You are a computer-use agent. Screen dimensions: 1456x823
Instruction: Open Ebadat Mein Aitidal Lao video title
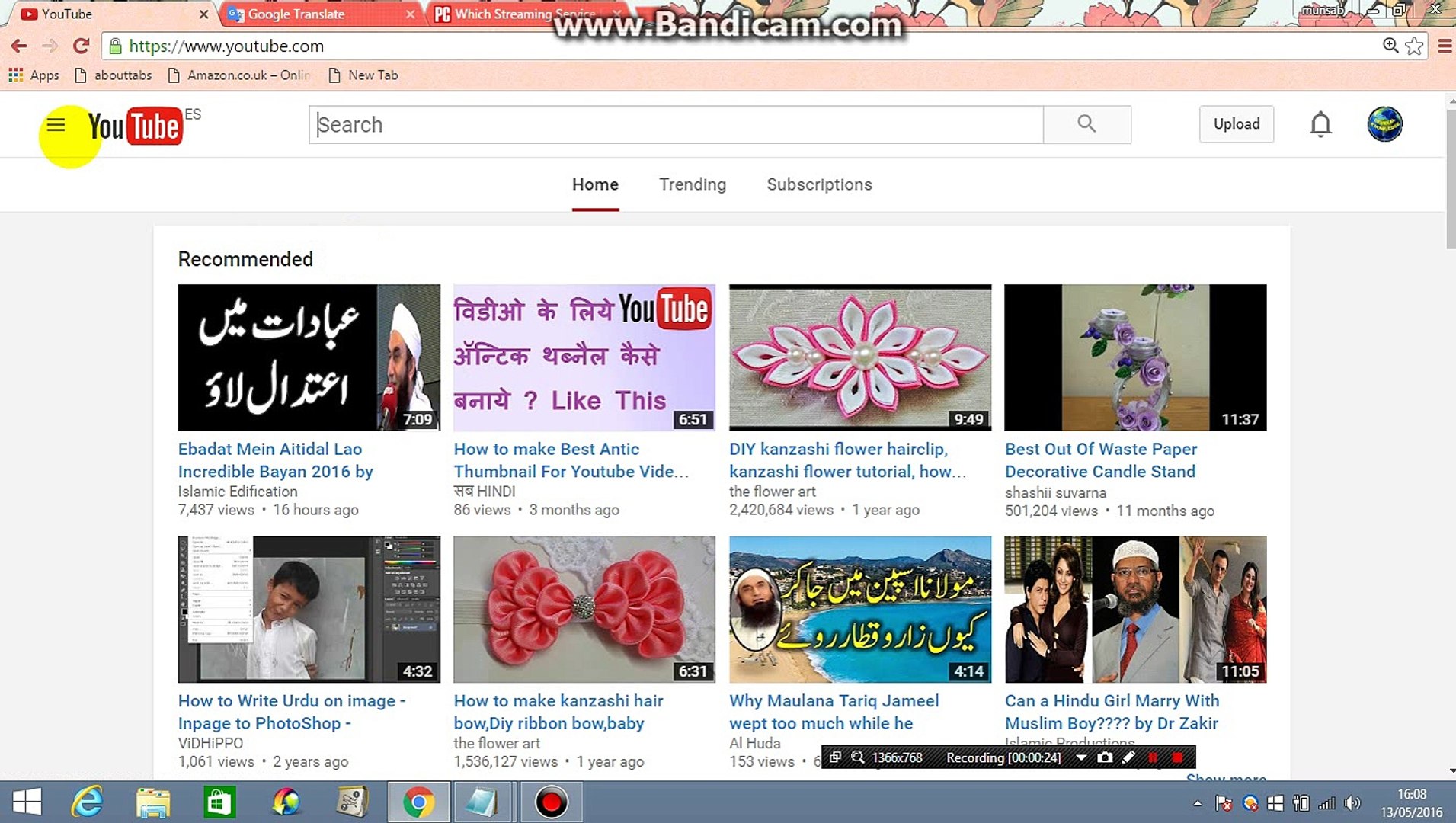(276, 460)
